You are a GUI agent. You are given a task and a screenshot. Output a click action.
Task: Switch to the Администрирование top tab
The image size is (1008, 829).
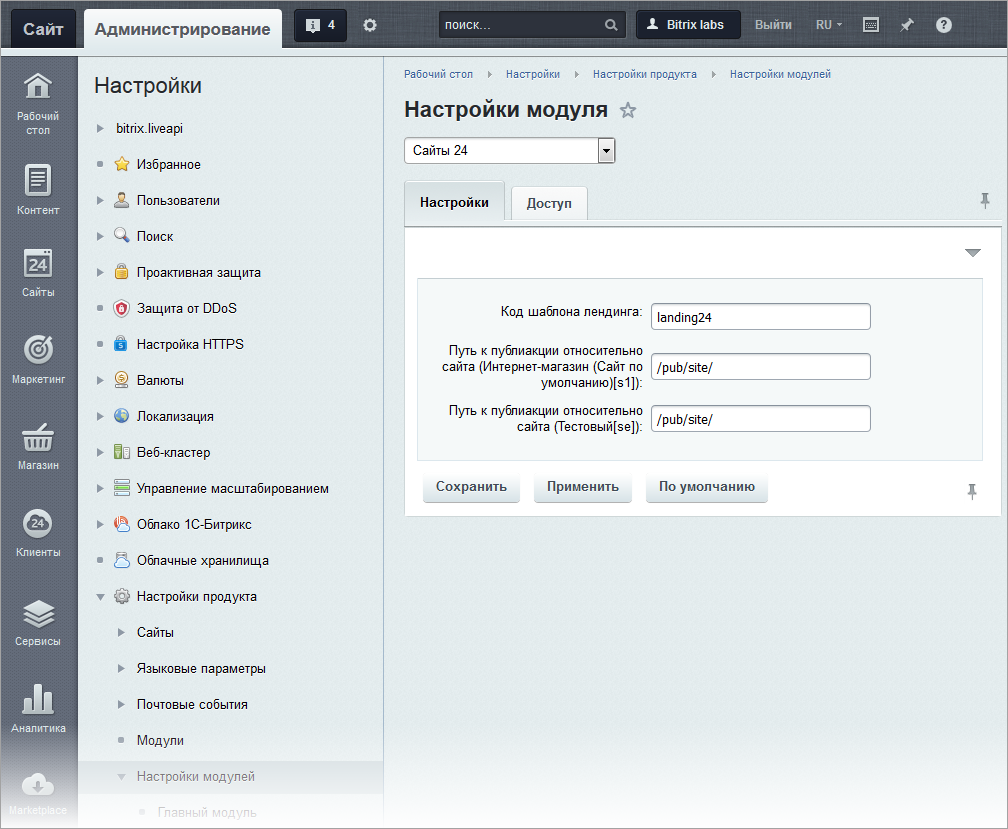click(183, 29)
